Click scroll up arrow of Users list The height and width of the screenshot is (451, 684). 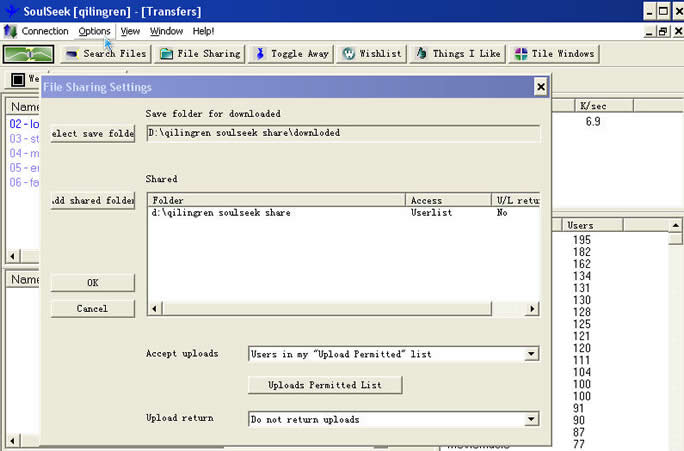pos(675,226)
